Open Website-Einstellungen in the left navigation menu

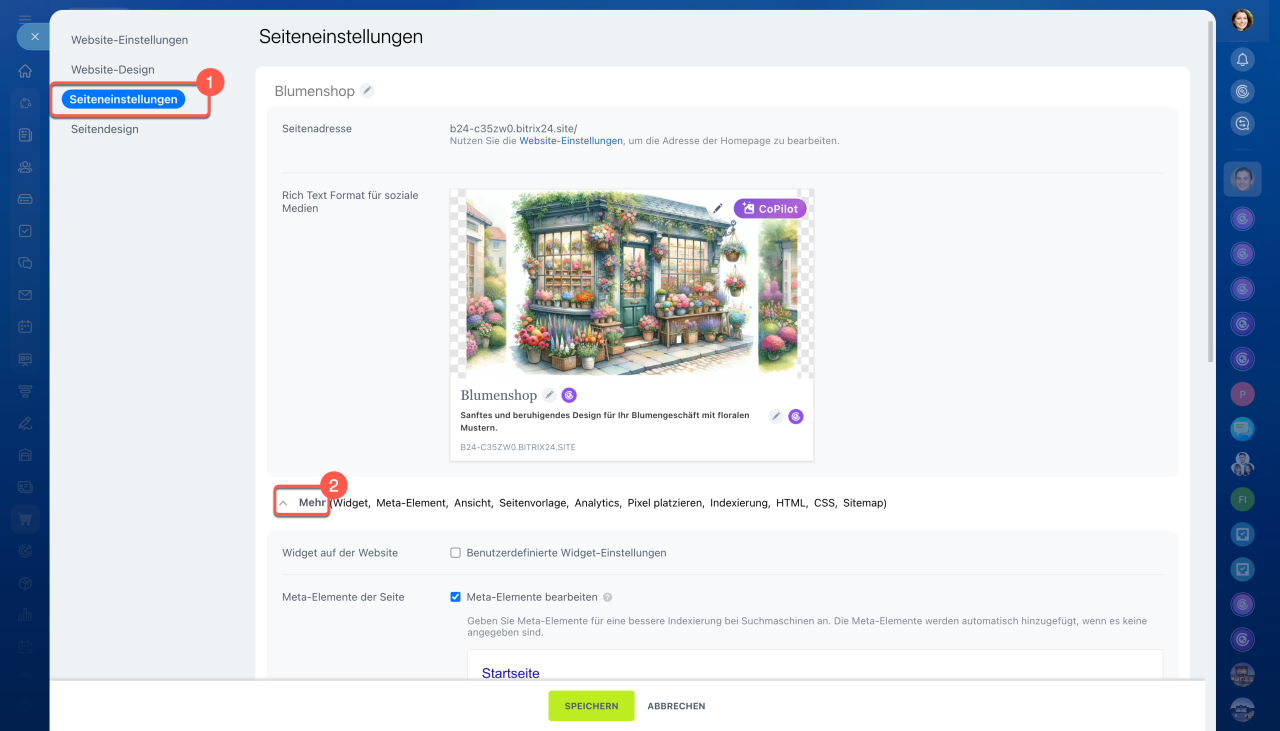[x=130, y=40]
